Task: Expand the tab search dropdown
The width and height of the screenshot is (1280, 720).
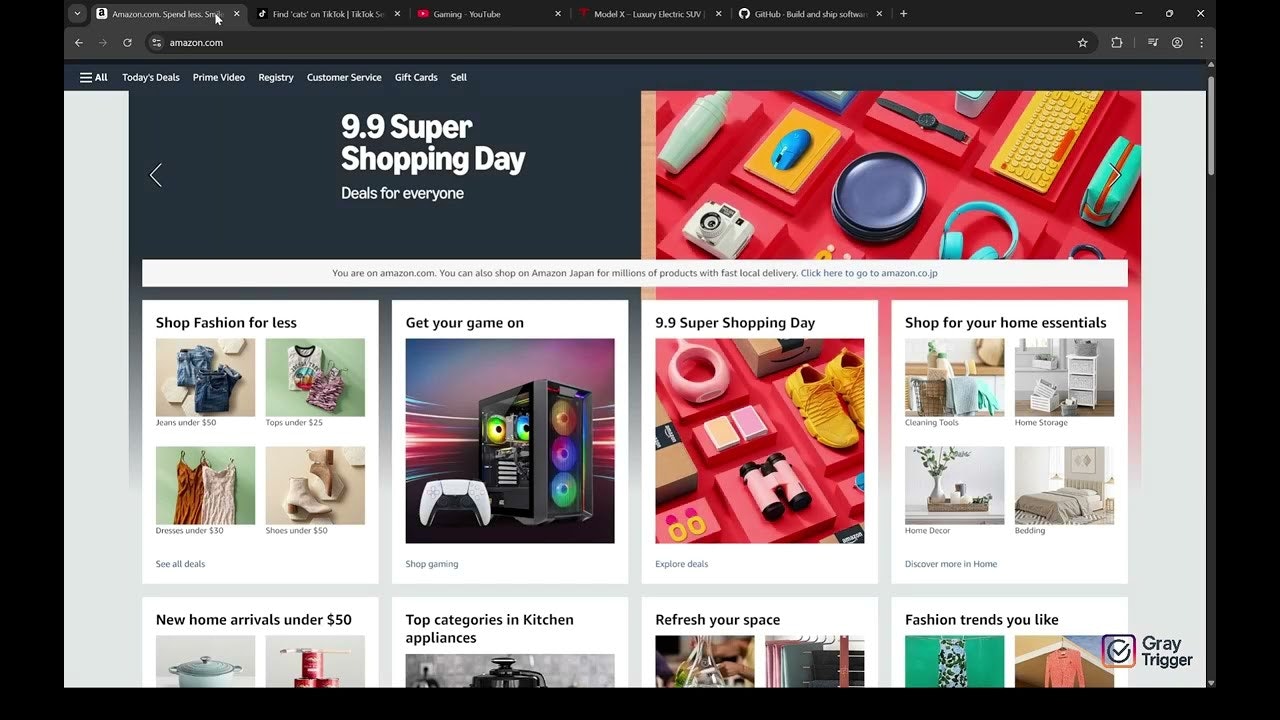Action: pos(77,14)
